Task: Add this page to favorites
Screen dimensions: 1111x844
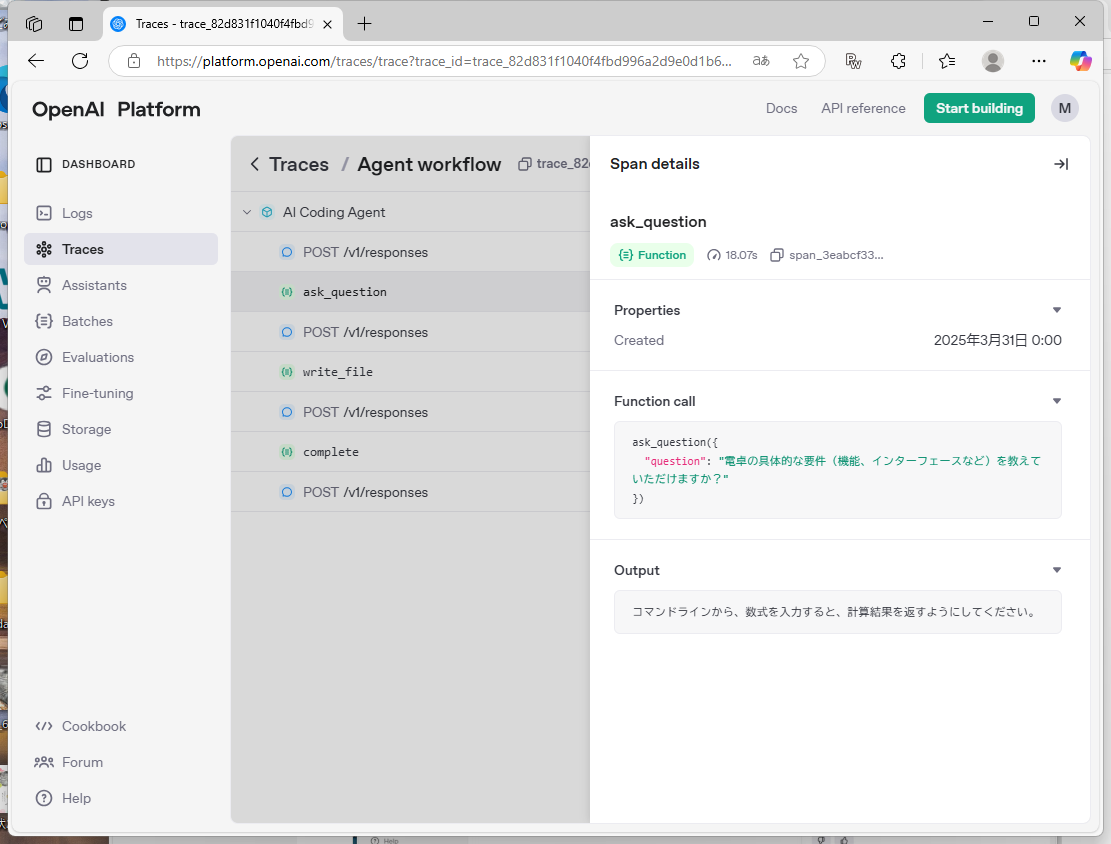Action: click(801, 61)
